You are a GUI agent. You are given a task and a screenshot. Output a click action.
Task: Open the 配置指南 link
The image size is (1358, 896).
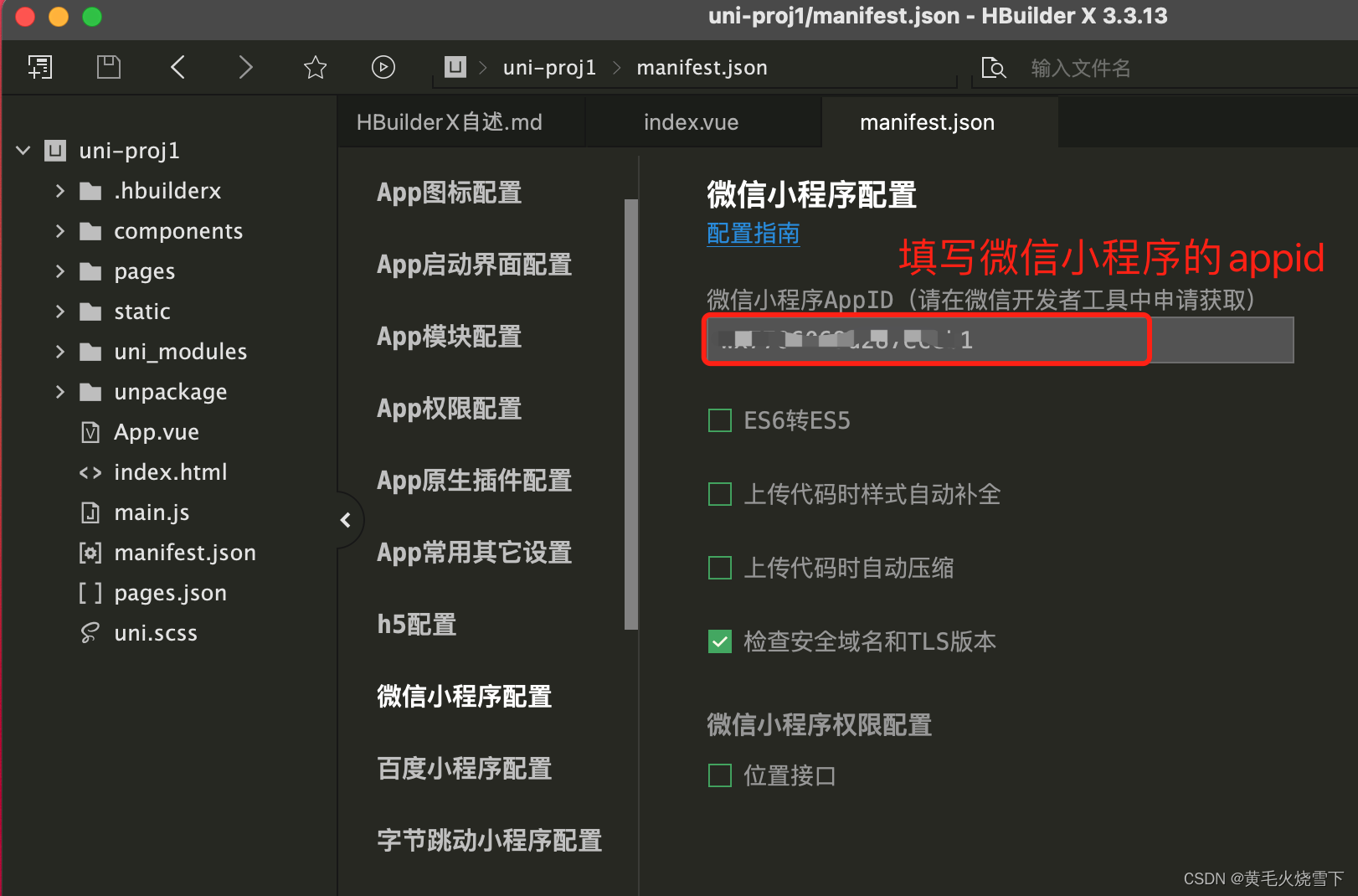tap(752, 234)
